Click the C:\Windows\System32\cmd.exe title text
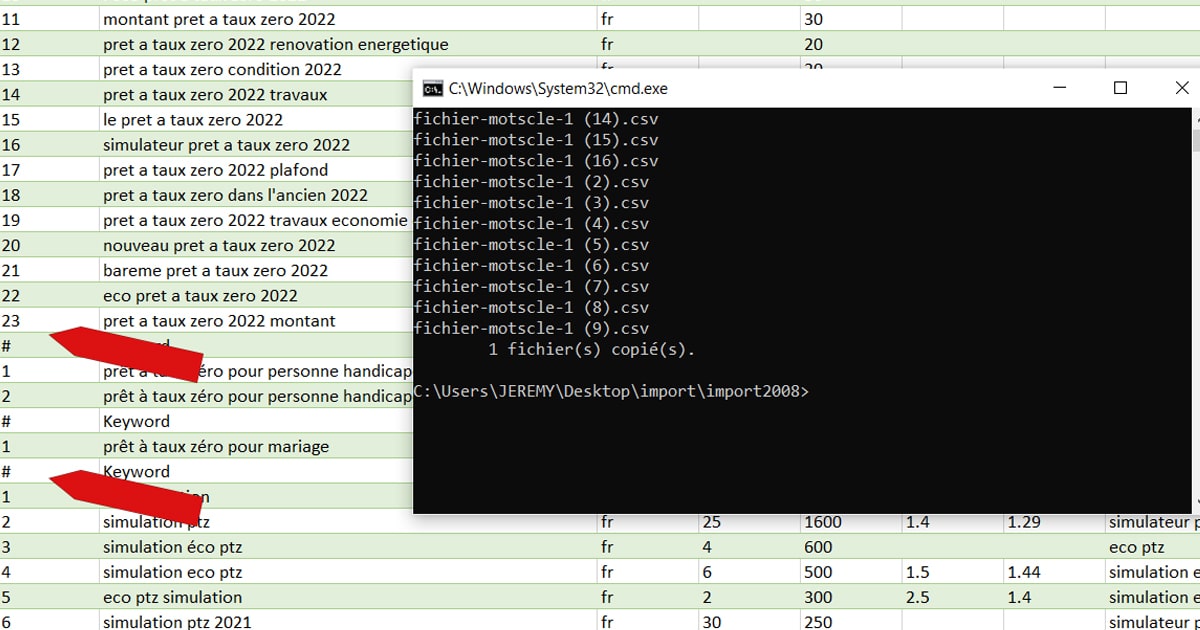The height and width of the screenshot is (630, 1200). (558, 89)
